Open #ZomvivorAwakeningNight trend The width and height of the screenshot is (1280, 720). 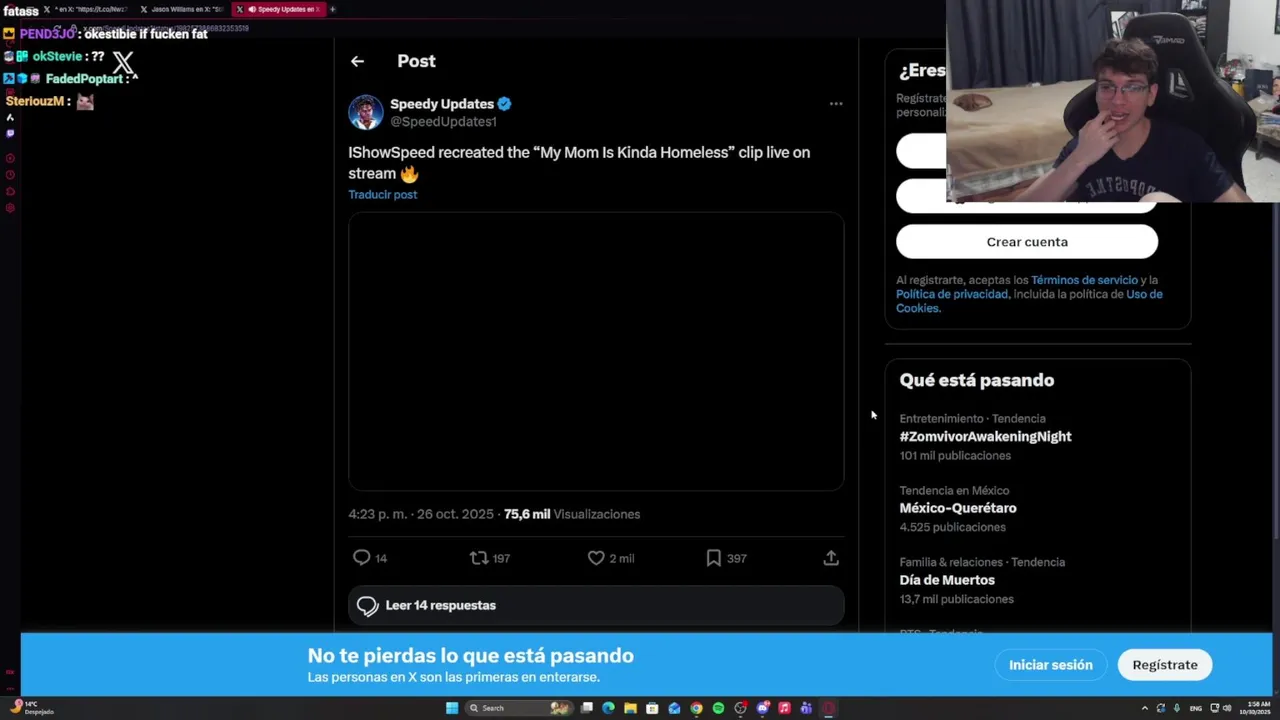(x=985, y=436)
